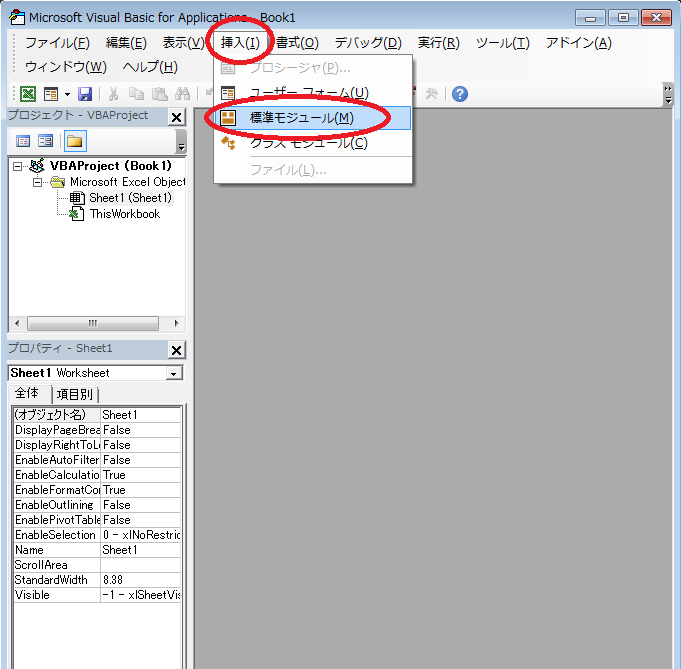Open the ファイル(F) menu

coord(57,43)
